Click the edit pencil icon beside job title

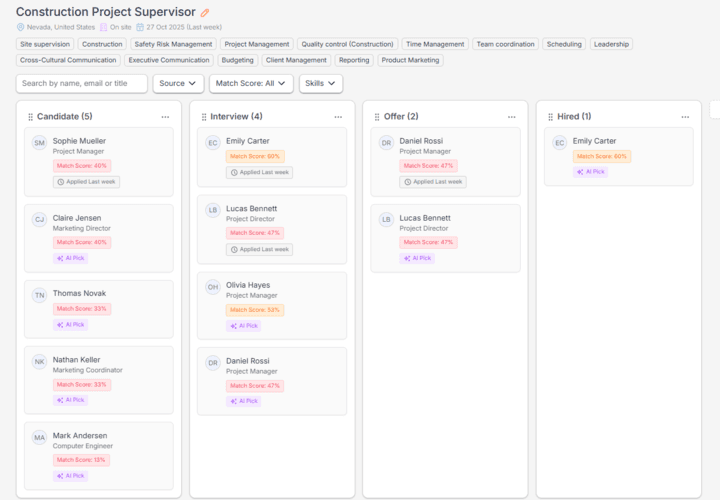[205, 13]
